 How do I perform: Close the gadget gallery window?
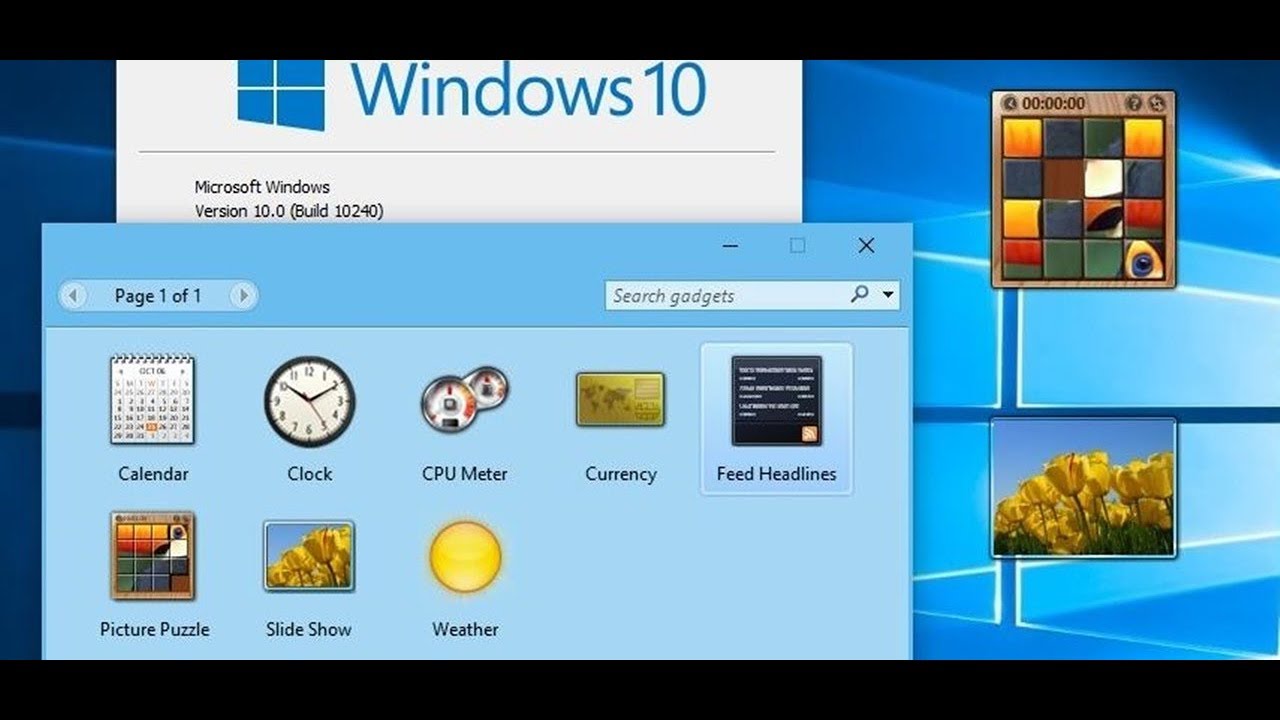pyautogui.click(x=866, y=245)
